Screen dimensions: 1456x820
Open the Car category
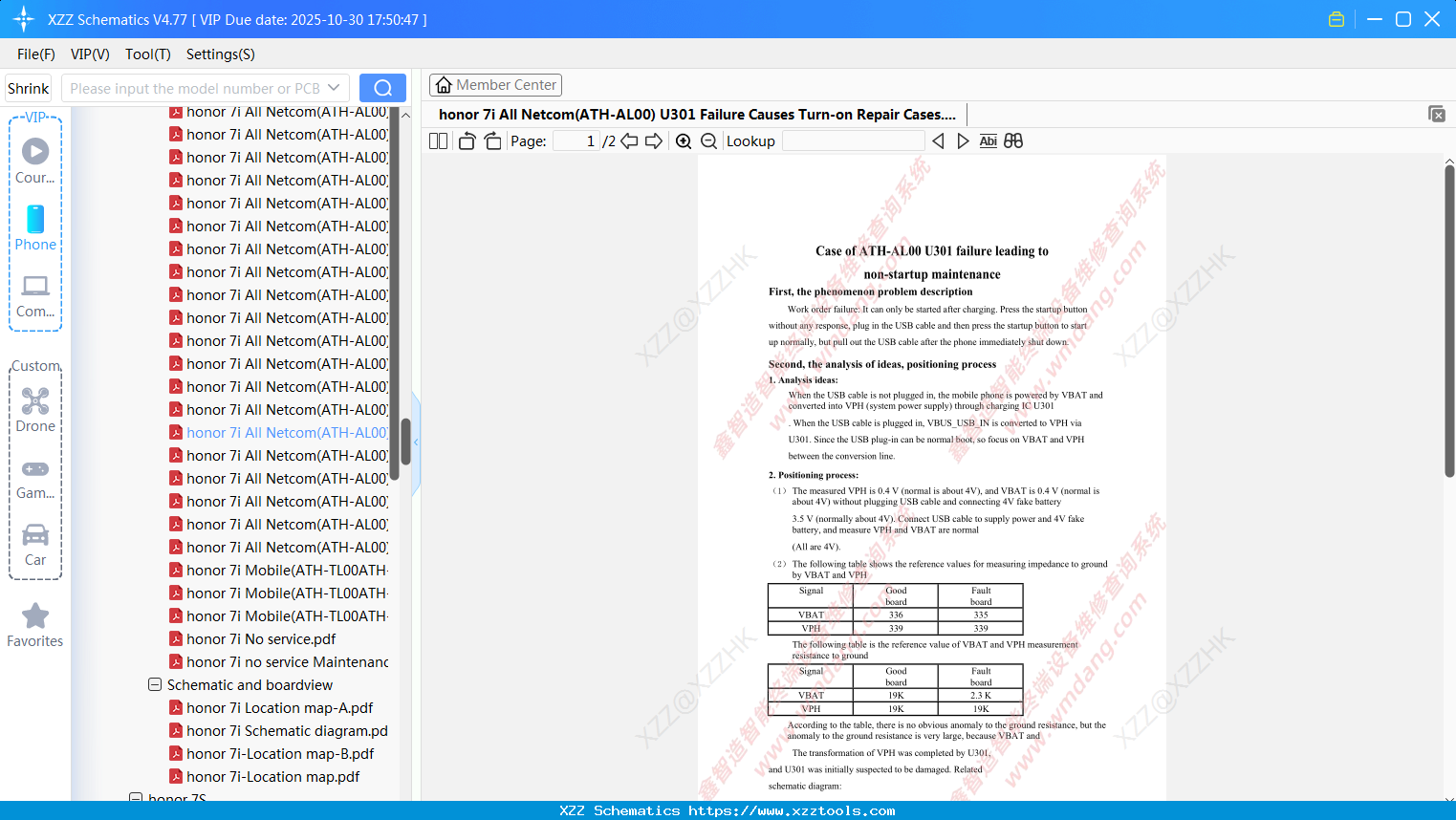pos(35,545)
